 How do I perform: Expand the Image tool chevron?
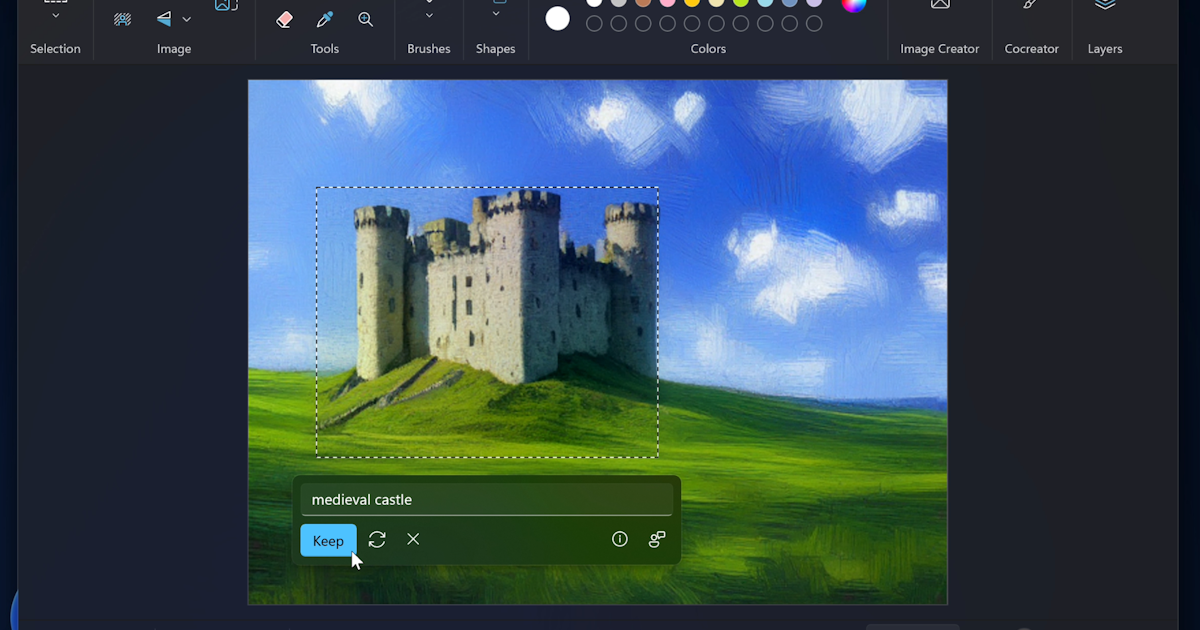tap(187, 18)
